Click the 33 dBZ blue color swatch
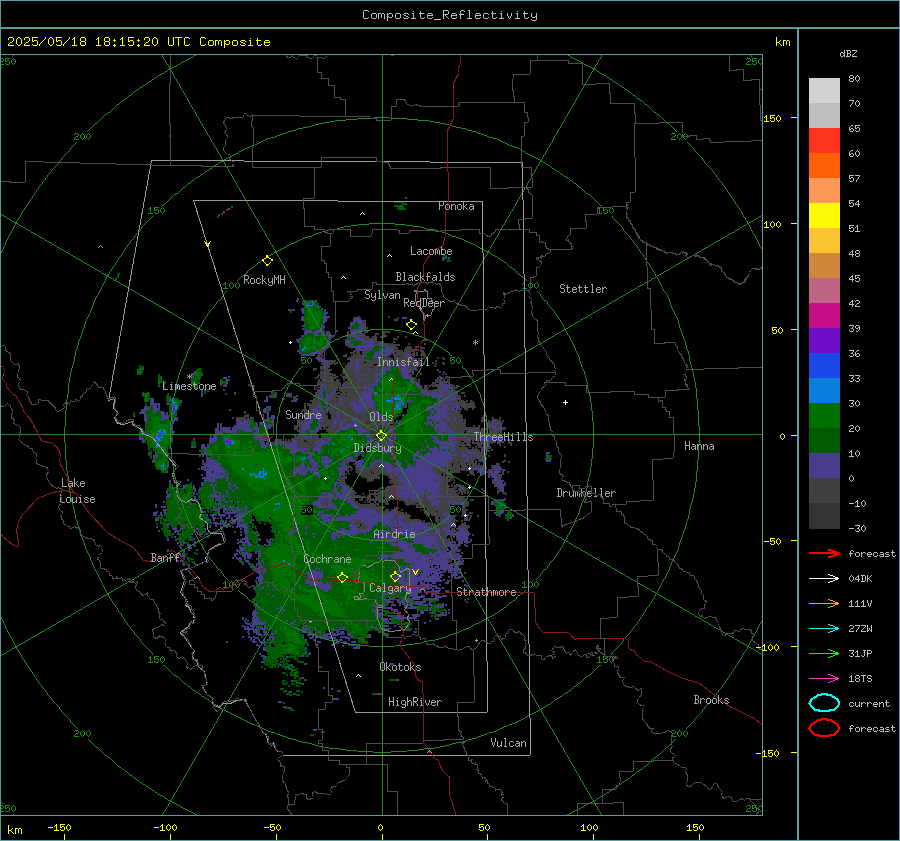The height and width of the screenshot is (841, 900). point(824,390)
